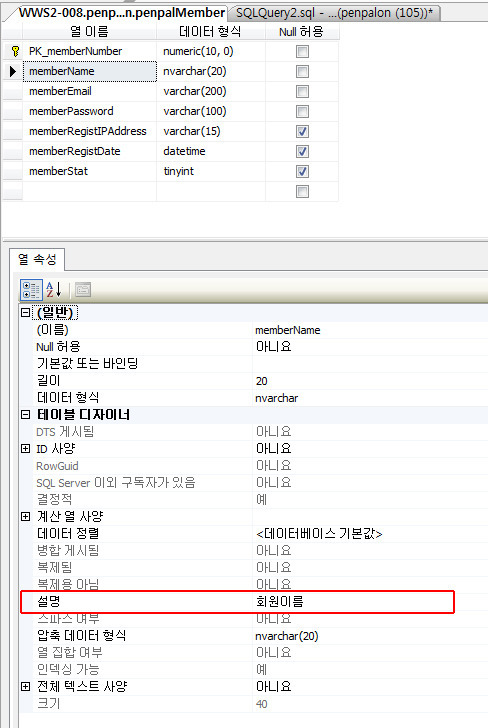Image resolution: width=488 pixels, height=728 pixels.
Task: Click the datetime data type cell
Action: [211, 151]
